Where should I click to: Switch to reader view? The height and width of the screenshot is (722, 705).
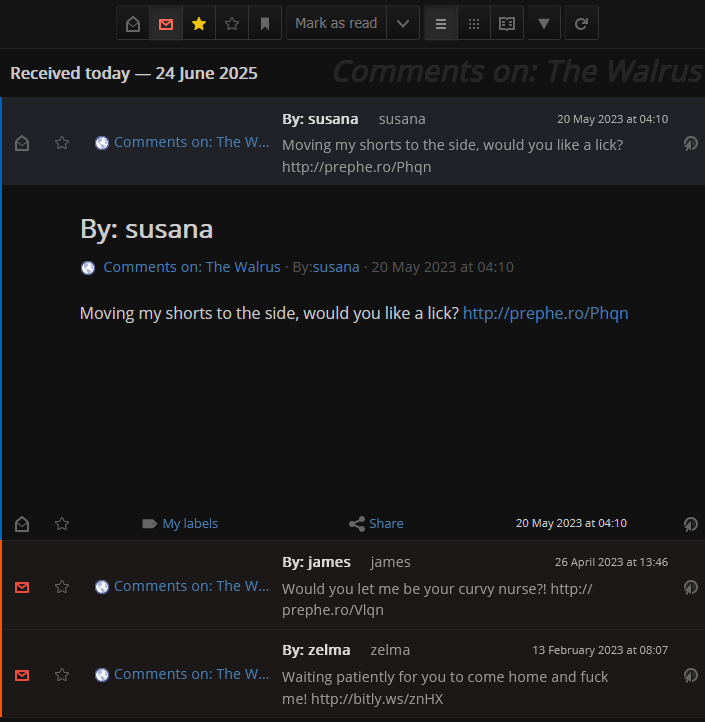click(507, 23)
